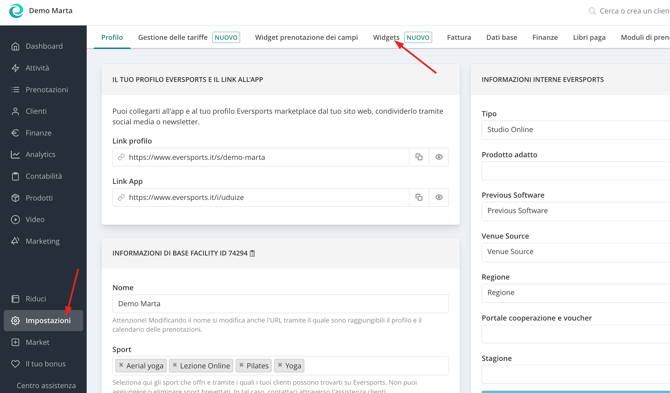Click the Eversports logo icon
Viewport: 670px width, 393px height.
[16, 11]
